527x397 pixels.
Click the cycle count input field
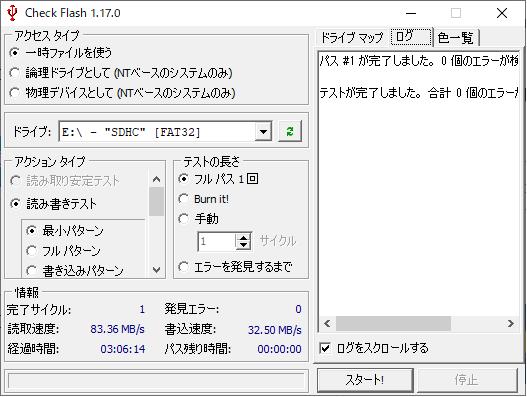click(217, 241)
